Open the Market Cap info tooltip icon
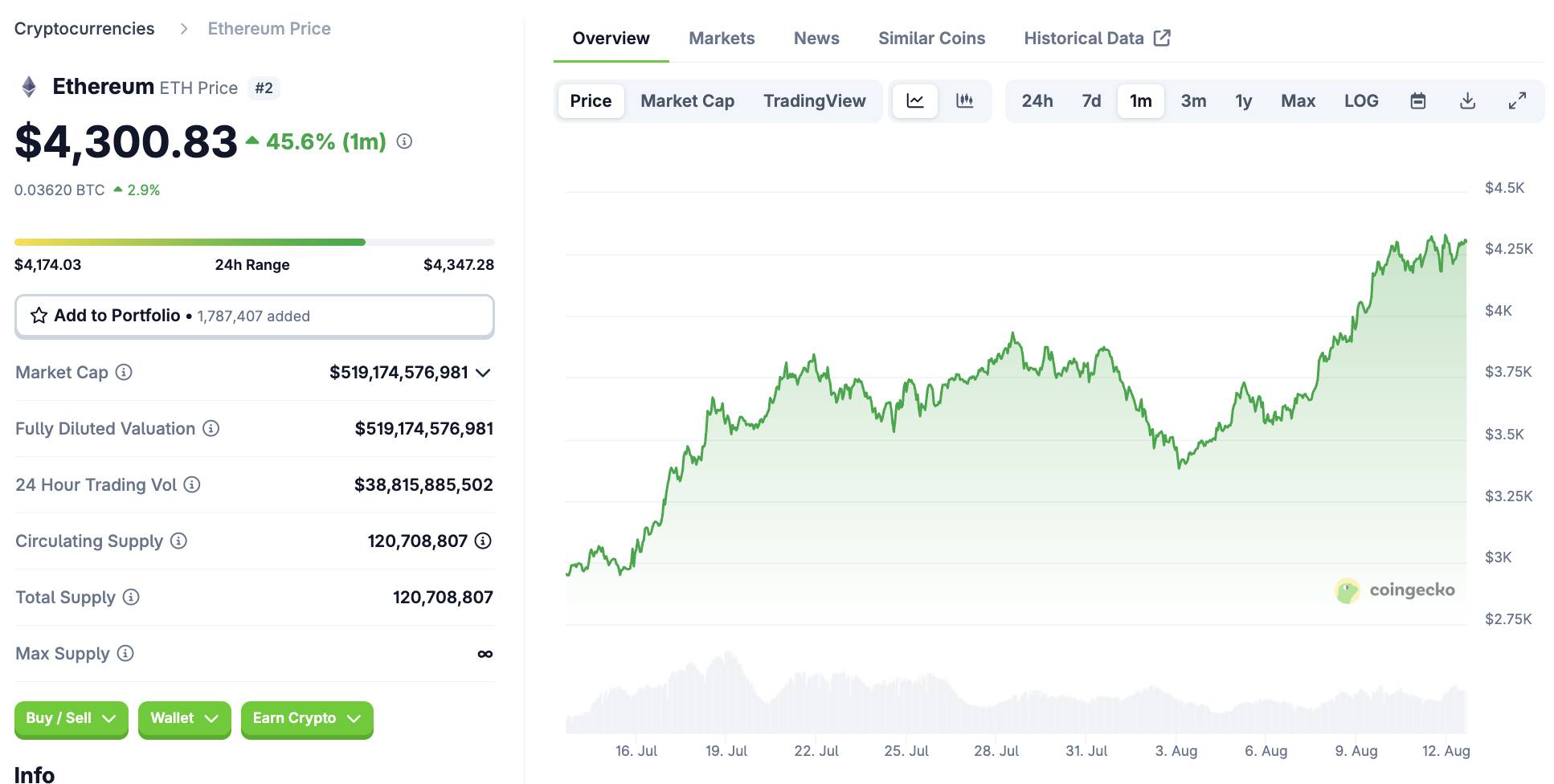This screenshot has width=1554, height=784. click(124, 372)
